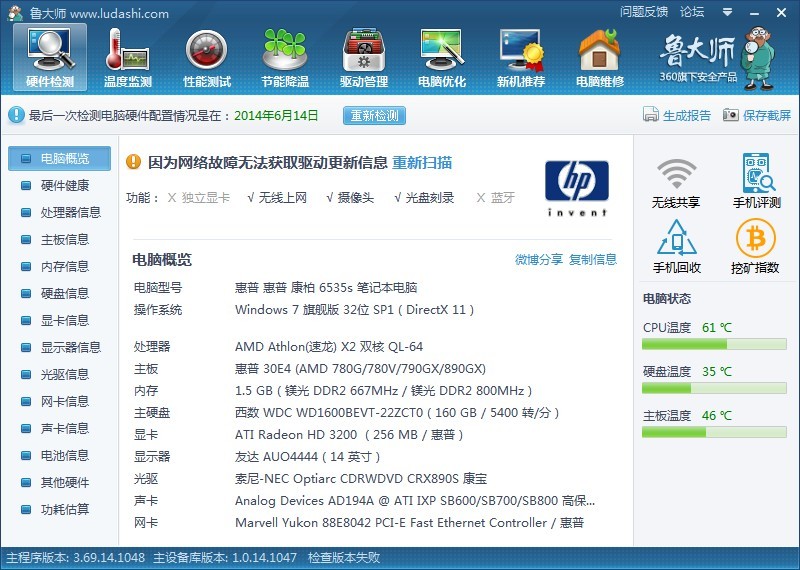
Task: Click 问题反馈 feedback link
Action: click(644, 12)
